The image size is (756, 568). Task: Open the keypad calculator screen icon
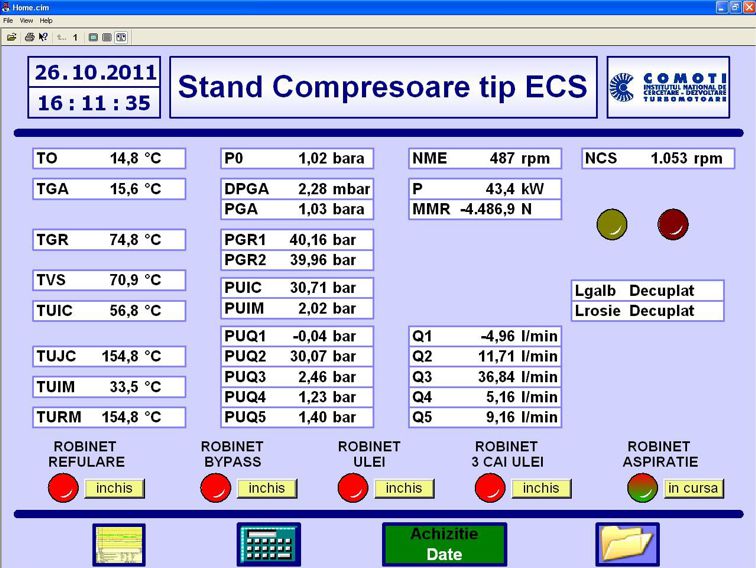269,544
